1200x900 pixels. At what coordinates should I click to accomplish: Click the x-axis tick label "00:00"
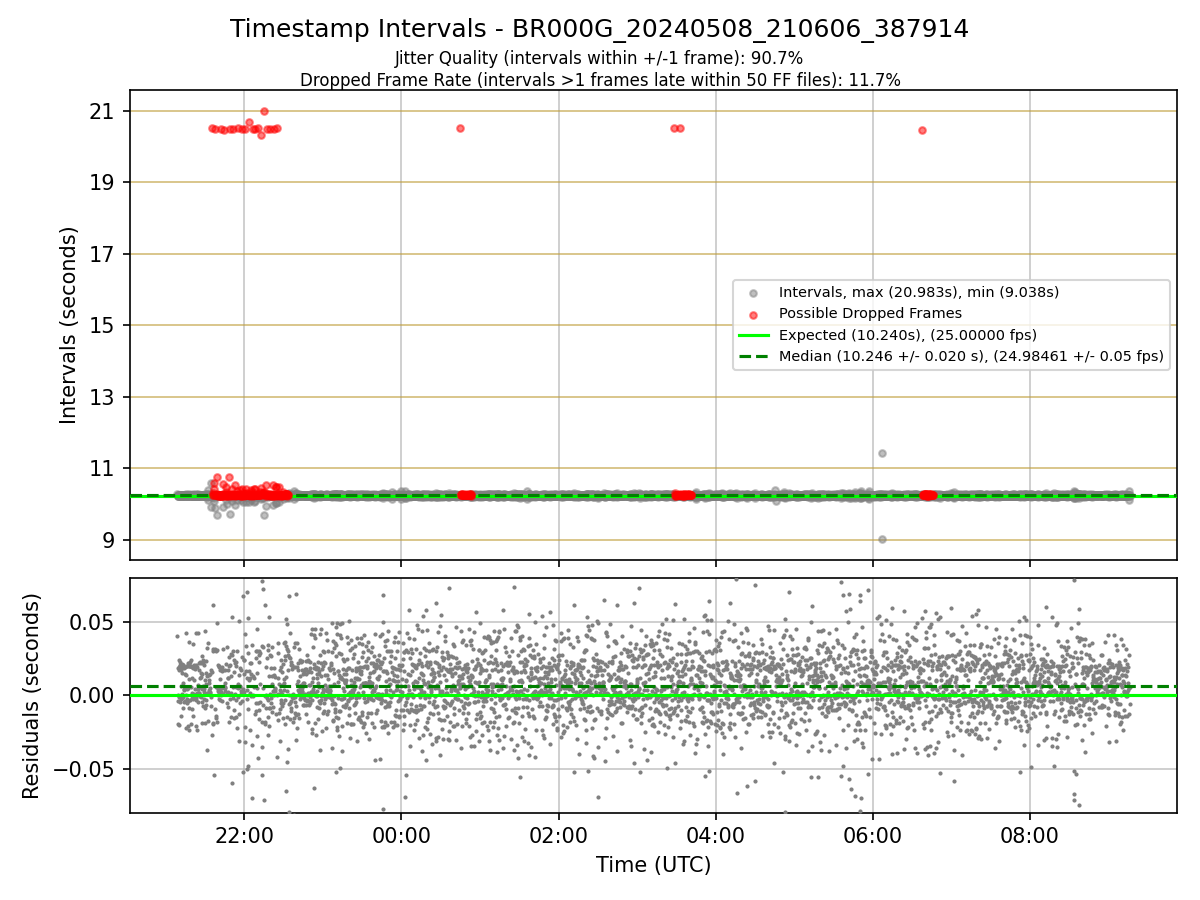click(x=401, y=836)
